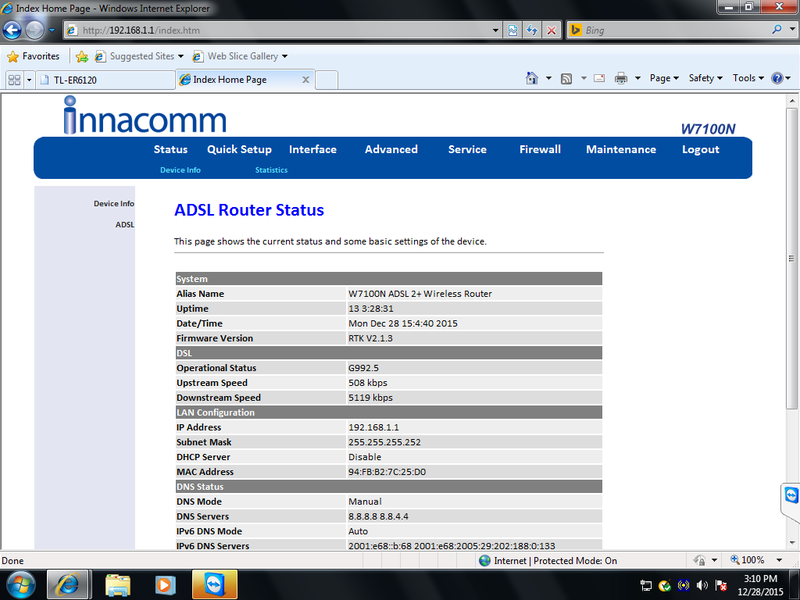Click the page vertical scrollbar thumb
800x600 pixels.
pos(792,258)
